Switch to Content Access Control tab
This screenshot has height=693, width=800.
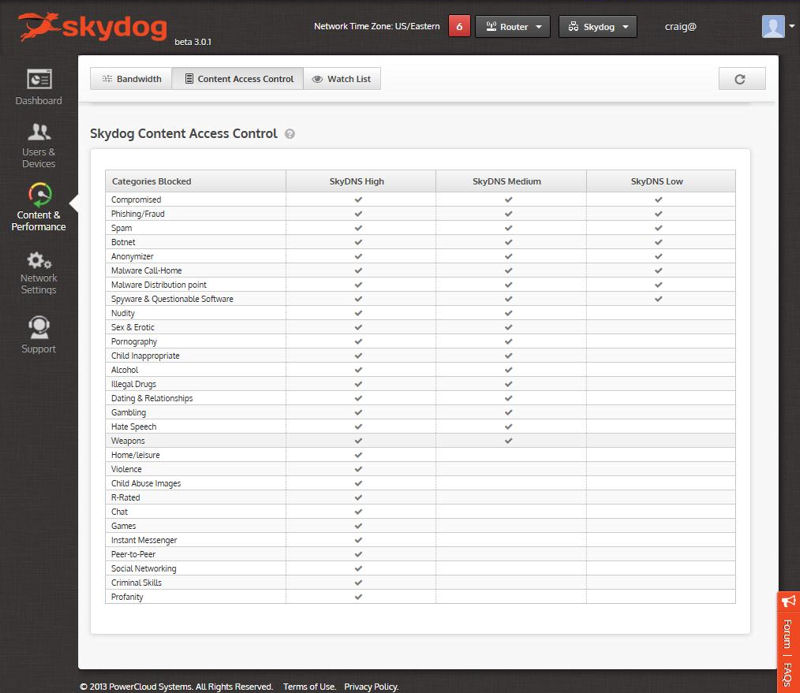[238, 79]
